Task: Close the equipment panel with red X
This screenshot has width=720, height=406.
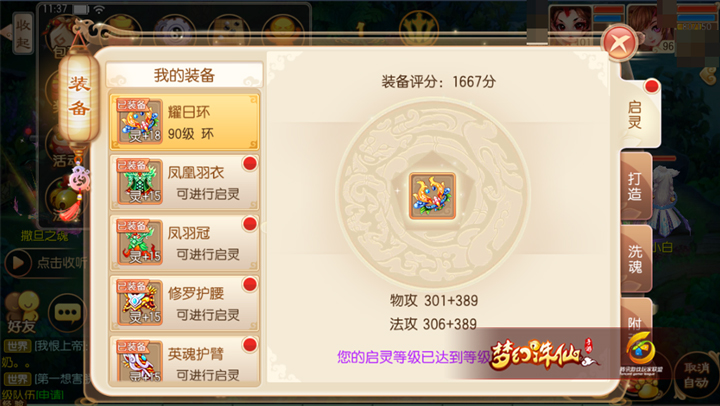Action: (x=619, y=43)
